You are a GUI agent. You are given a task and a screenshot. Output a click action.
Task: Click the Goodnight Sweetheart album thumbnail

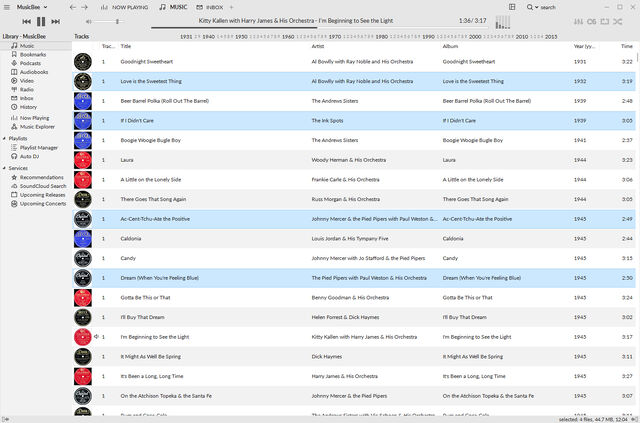point(83,62)
